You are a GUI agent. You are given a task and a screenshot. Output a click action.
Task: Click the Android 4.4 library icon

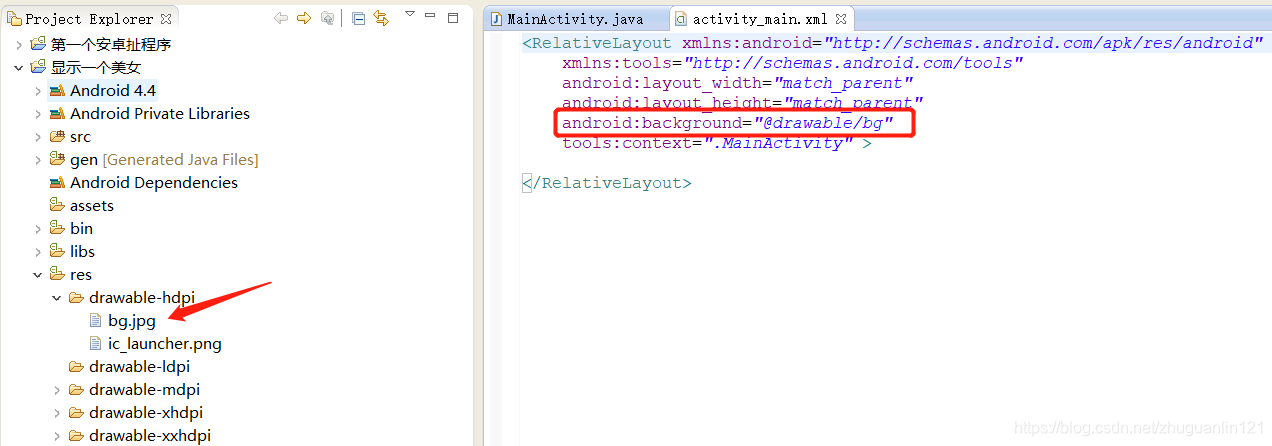point(57,90)
